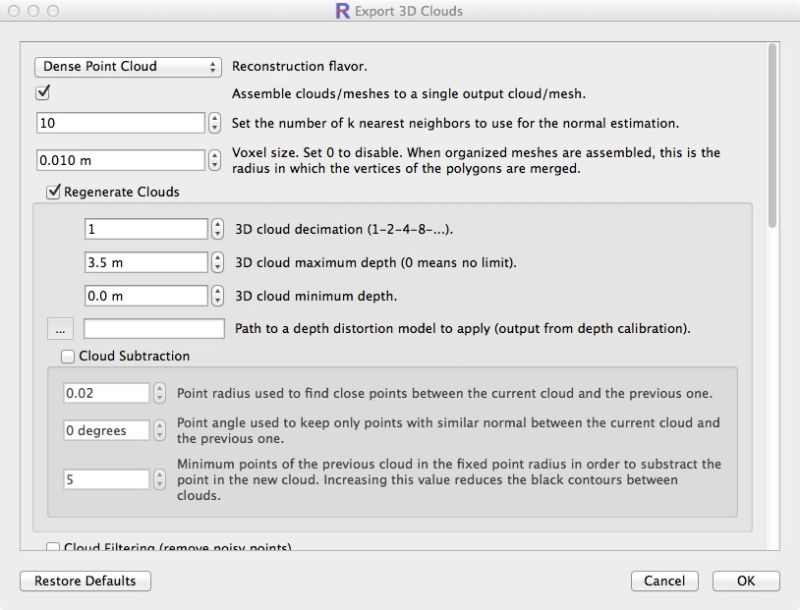Enable Cloud Filtering to remove noisy points
Screen dimensions: 800x610
51,549
